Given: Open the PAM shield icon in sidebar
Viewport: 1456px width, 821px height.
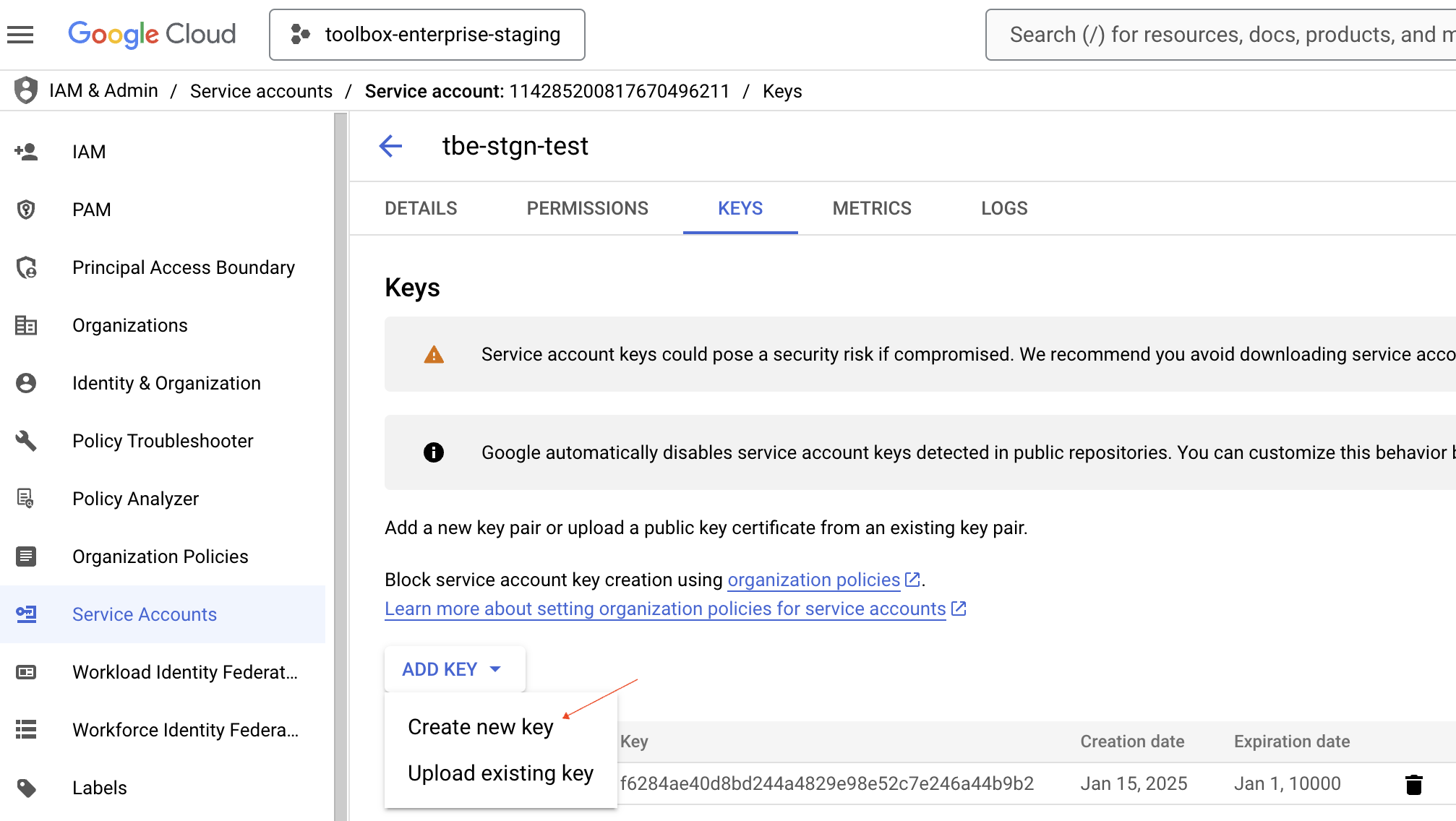Looking at the screenshot, I should tap(27, 209).
